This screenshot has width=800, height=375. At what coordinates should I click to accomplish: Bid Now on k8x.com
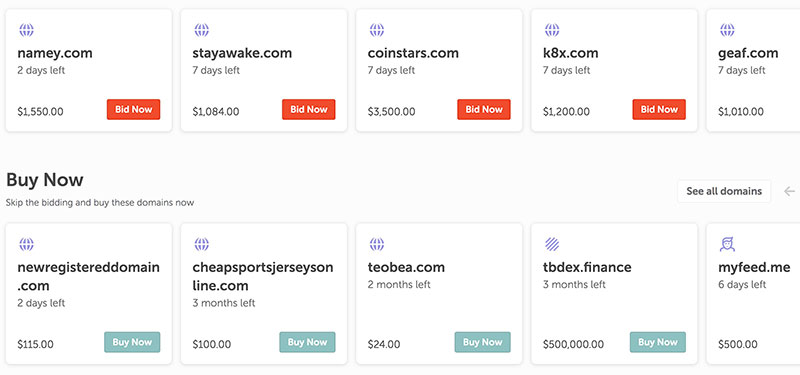pyautogui.click(x=659, y=109)
